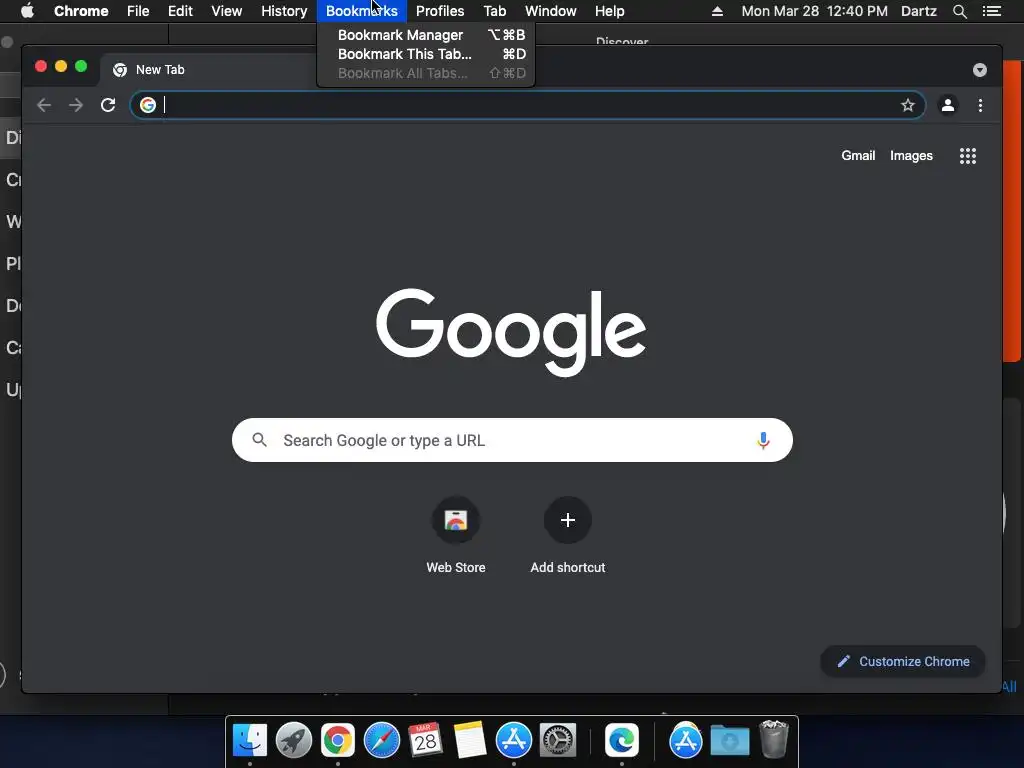Click the Chrome forward arrow button

point(76,105)
